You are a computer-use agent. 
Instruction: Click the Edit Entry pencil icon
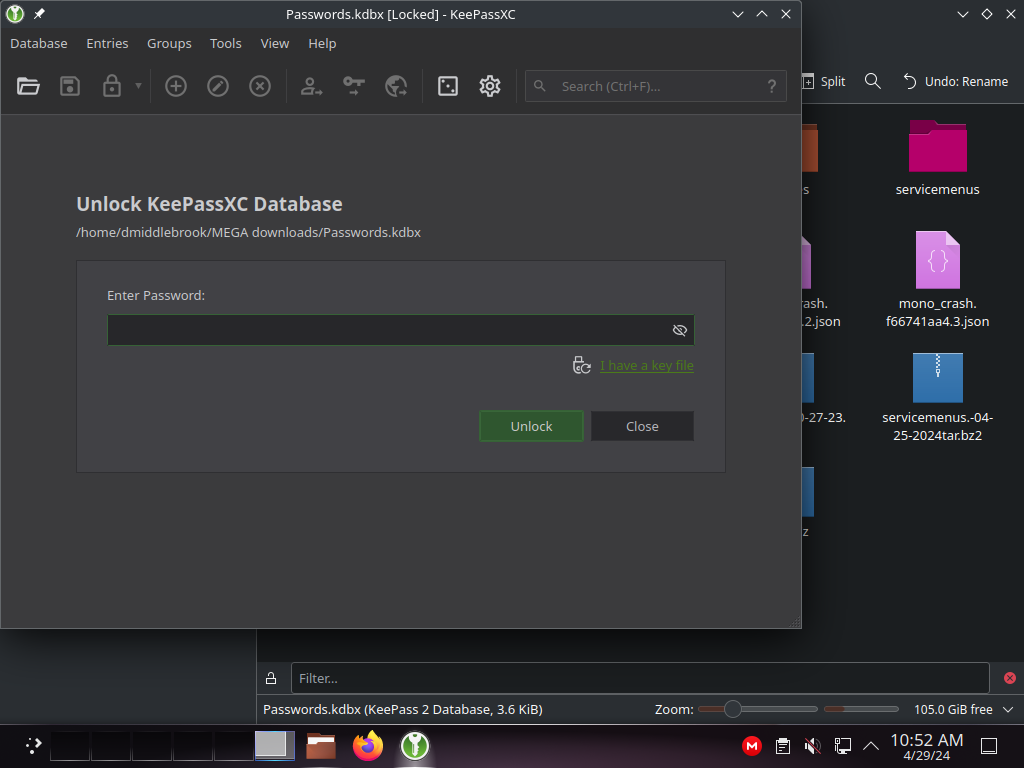tap(217, 86)
